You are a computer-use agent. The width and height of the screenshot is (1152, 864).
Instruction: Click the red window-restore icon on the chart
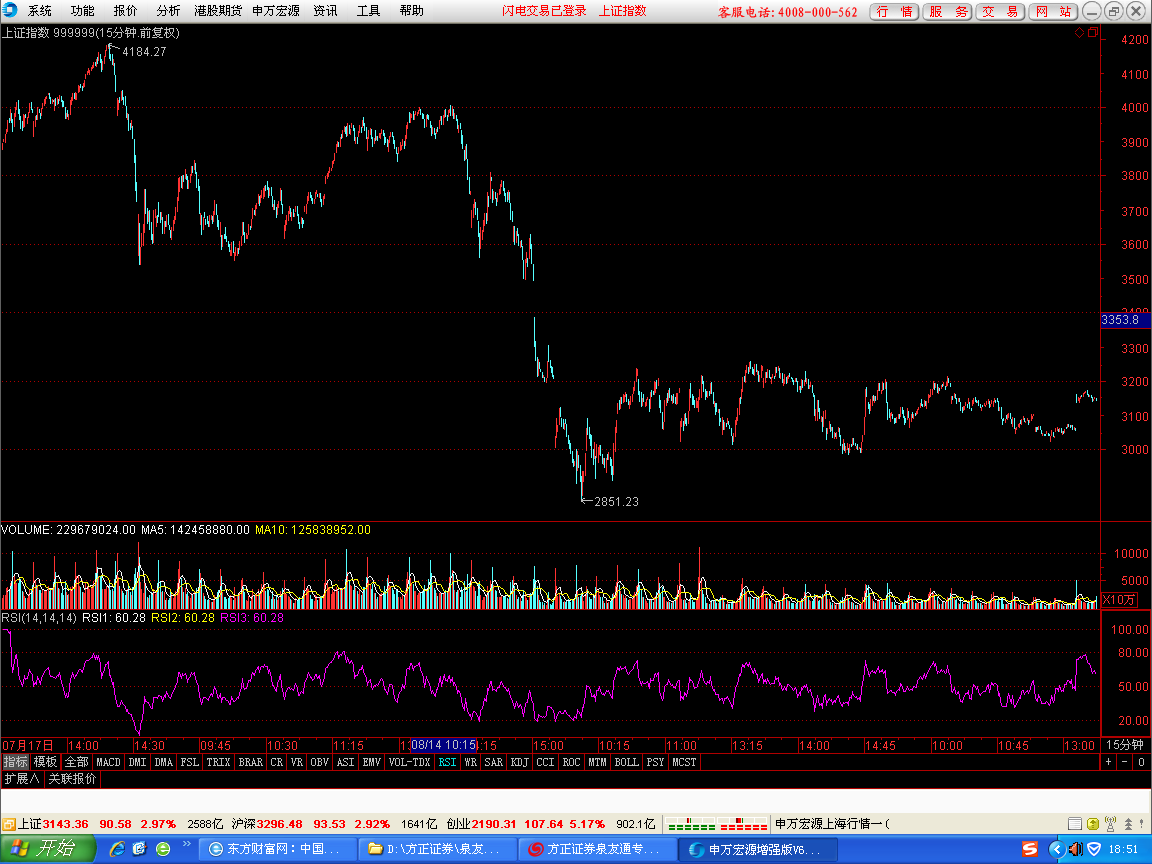click(1092, 32)
